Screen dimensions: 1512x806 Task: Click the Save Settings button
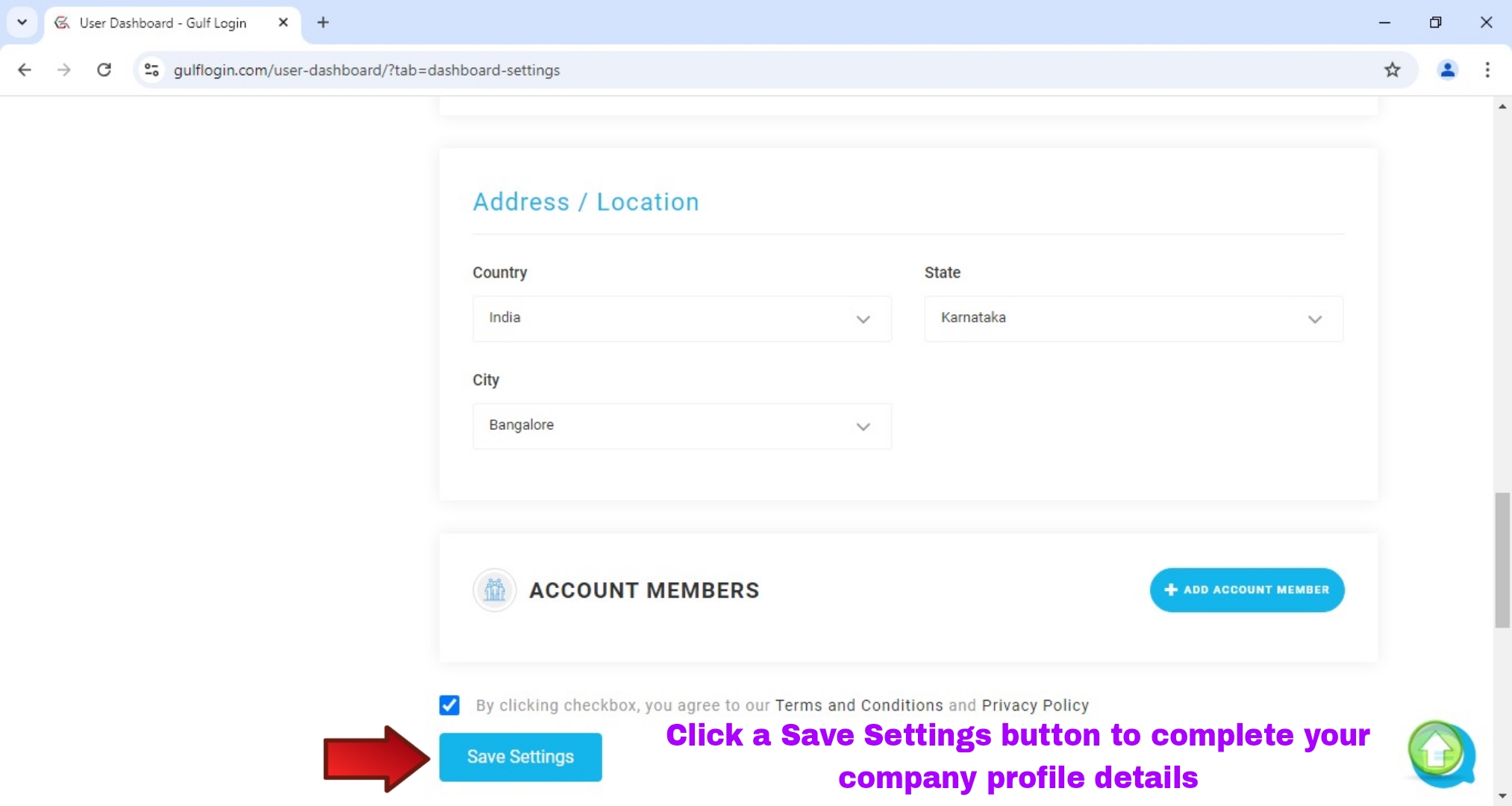pos(520,756)
